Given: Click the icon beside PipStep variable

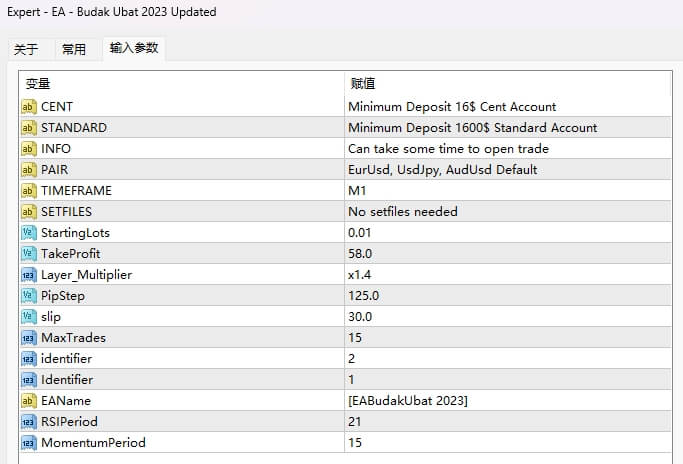Looking at the screenshot, I should click(28, 296).
